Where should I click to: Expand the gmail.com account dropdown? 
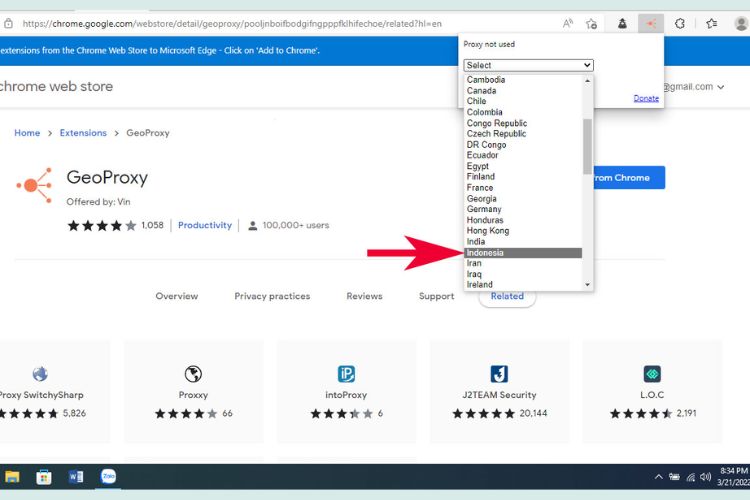(721, 87)
